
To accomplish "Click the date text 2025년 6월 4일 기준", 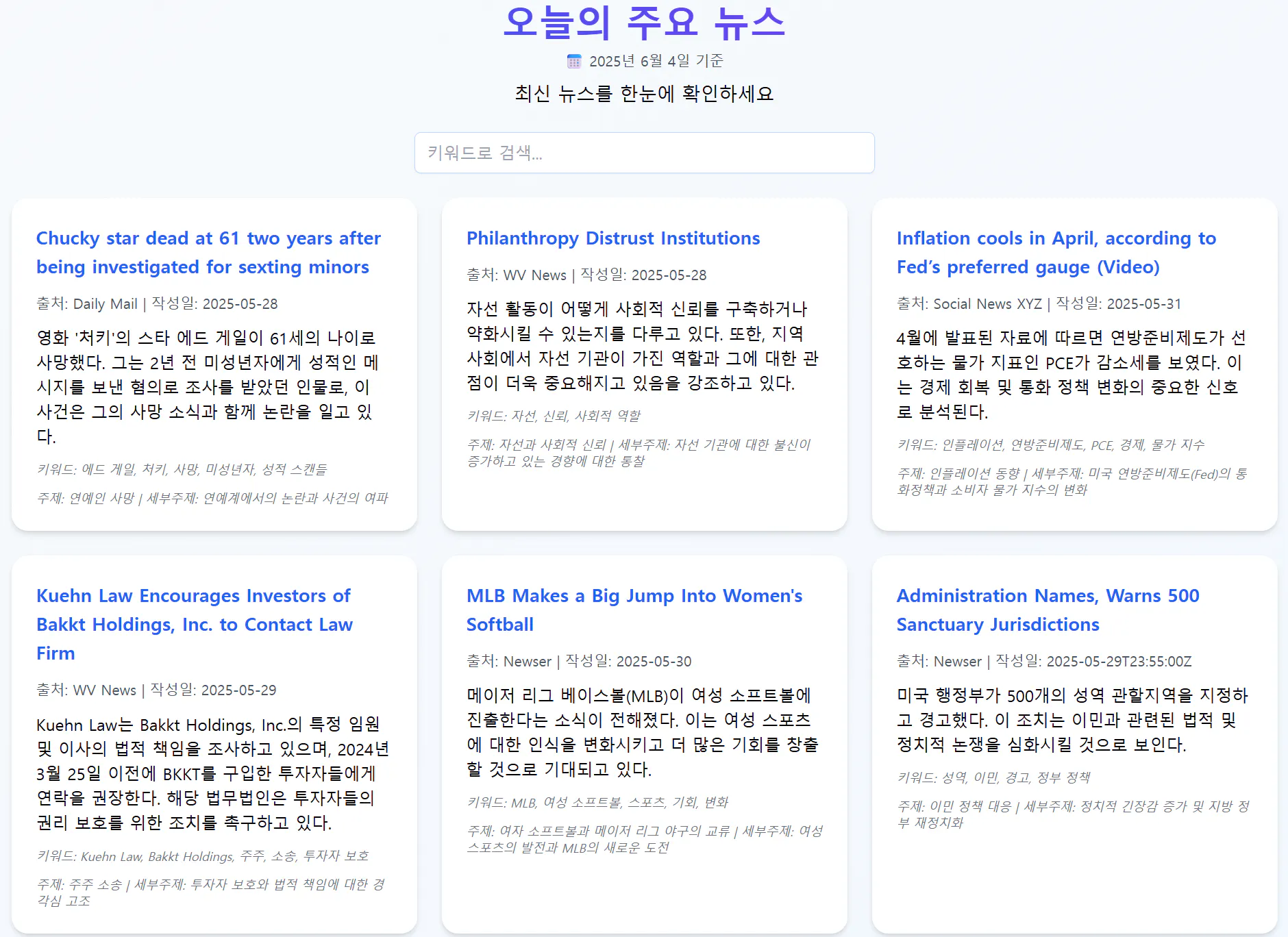I will point(656,62).
